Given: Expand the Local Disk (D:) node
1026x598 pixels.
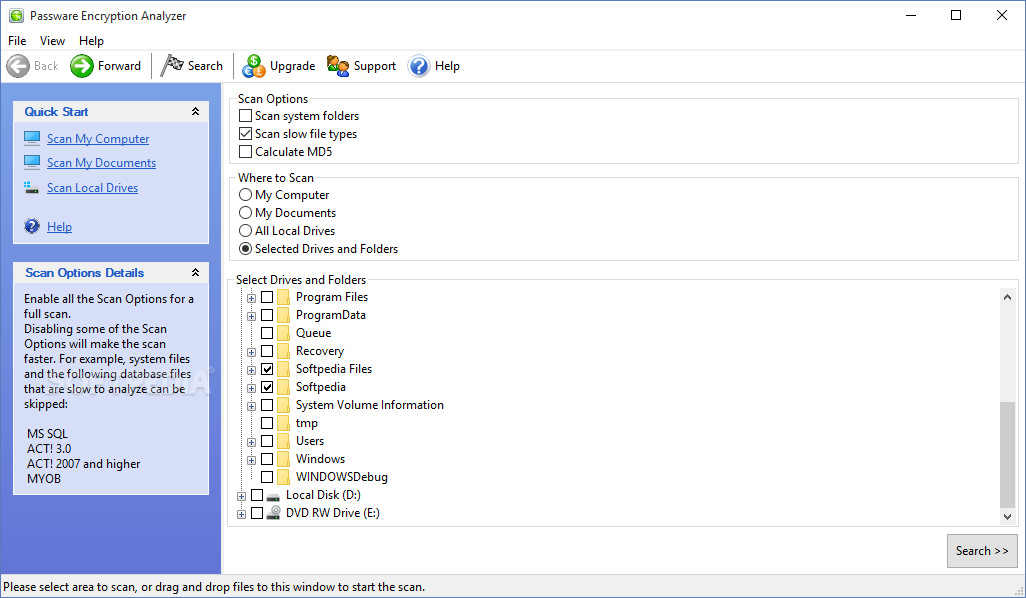Looking at the screenshot, I should (241, 496).
